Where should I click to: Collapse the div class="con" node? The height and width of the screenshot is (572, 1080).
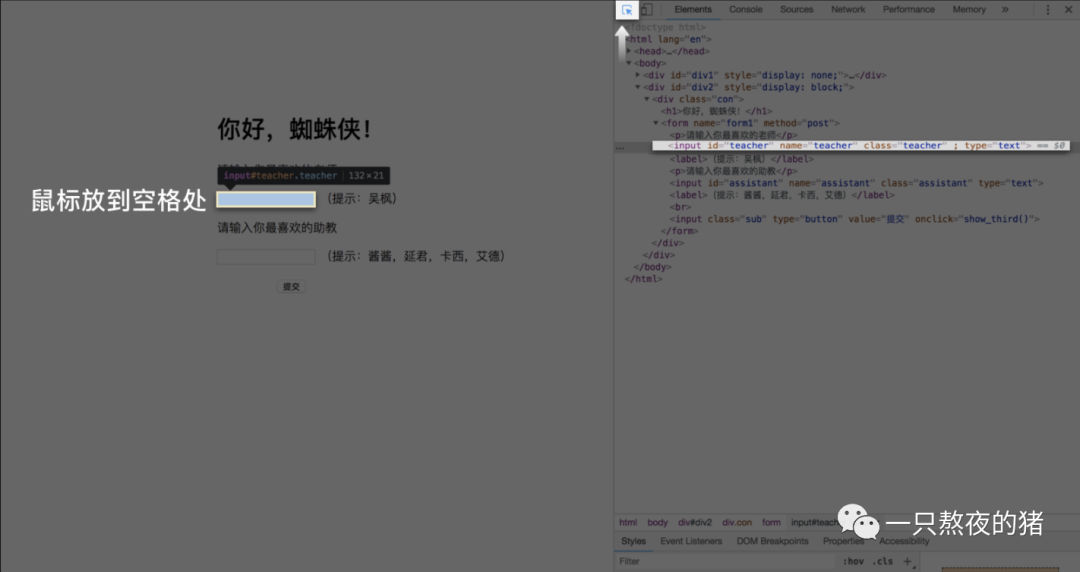coord(647,99)
